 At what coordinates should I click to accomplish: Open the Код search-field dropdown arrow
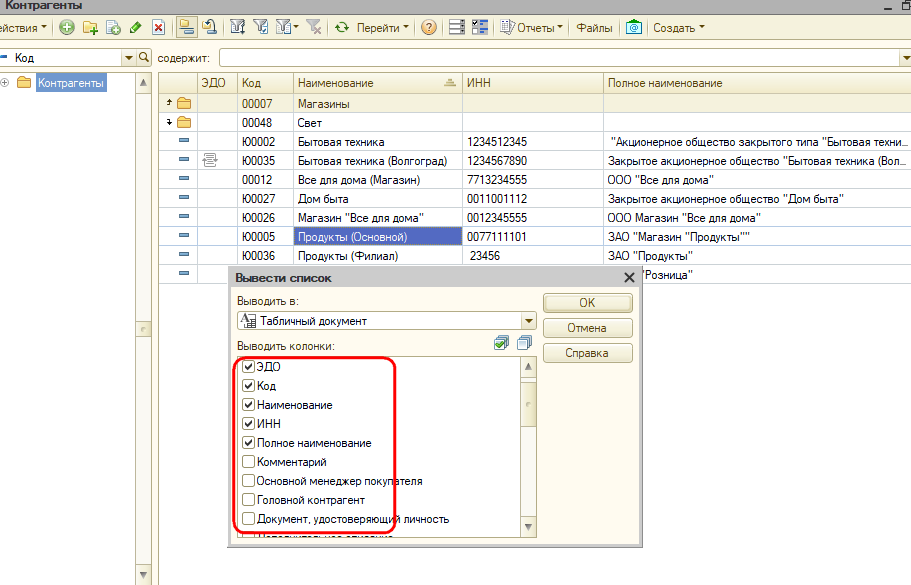tap(128, 58)
